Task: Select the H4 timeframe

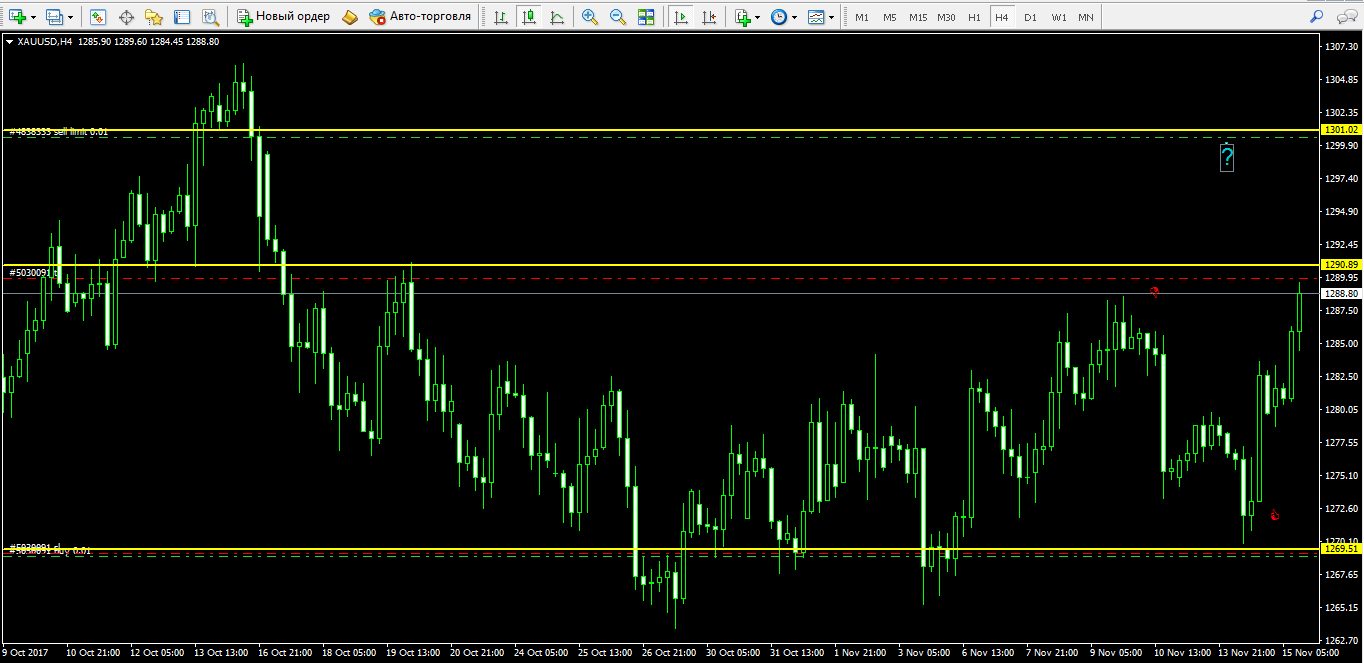Action: [x=1002, y=17]
